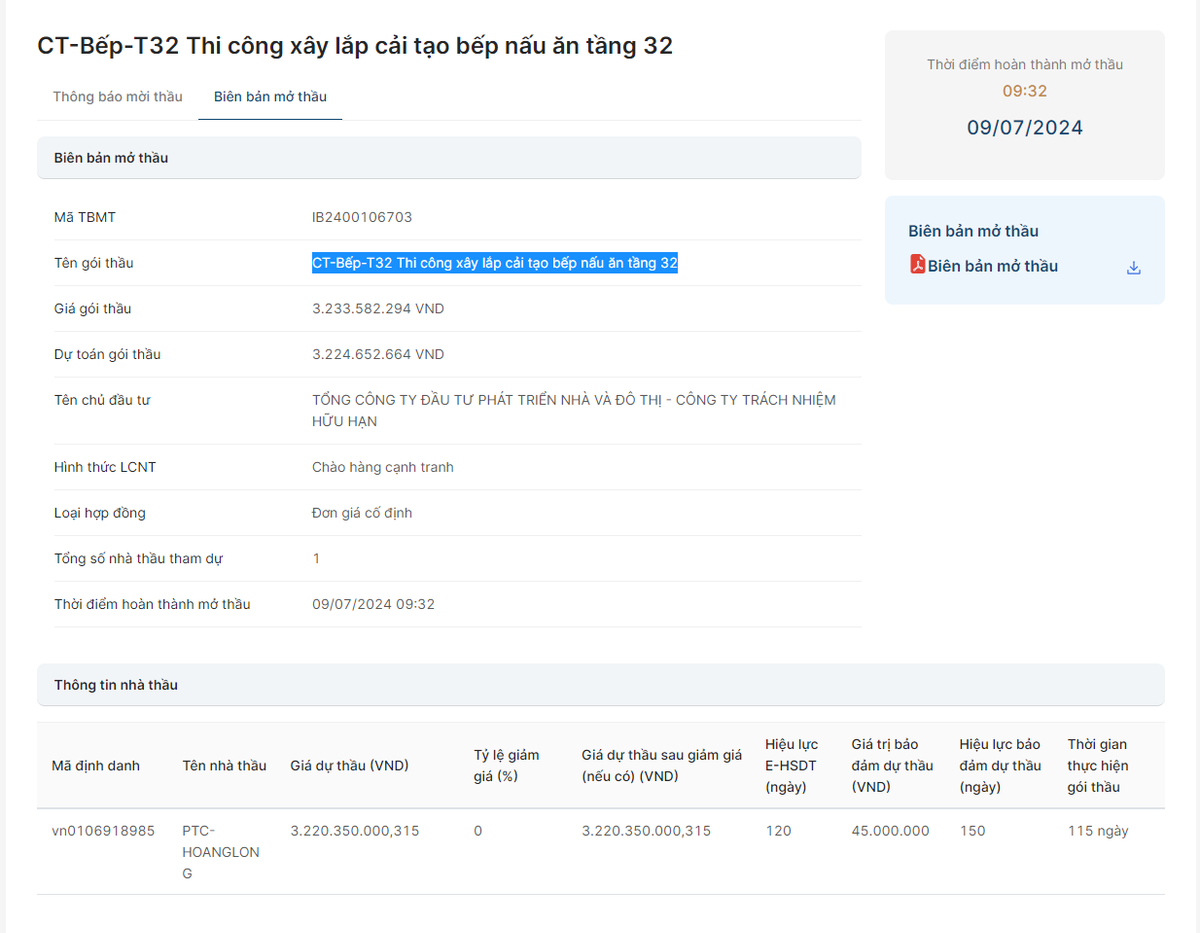
Task: Open the Biên bản mở thầu PDF link
Action: click(992, 266)
